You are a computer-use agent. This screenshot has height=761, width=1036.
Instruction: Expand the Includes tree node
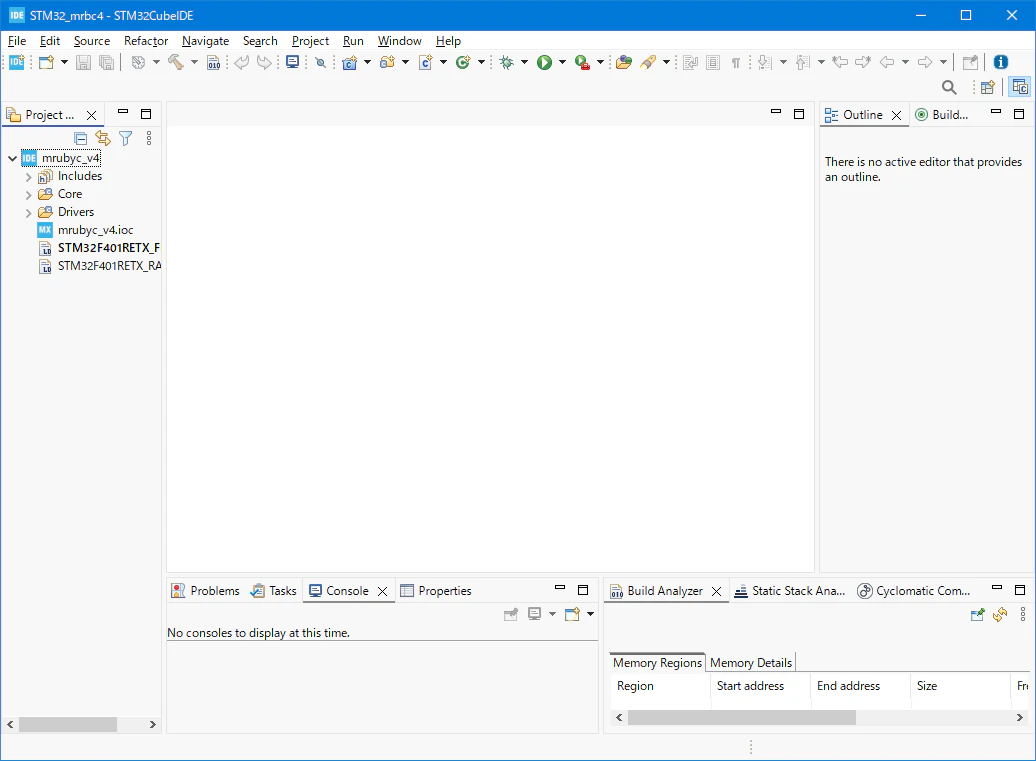(x=28, y=177)
